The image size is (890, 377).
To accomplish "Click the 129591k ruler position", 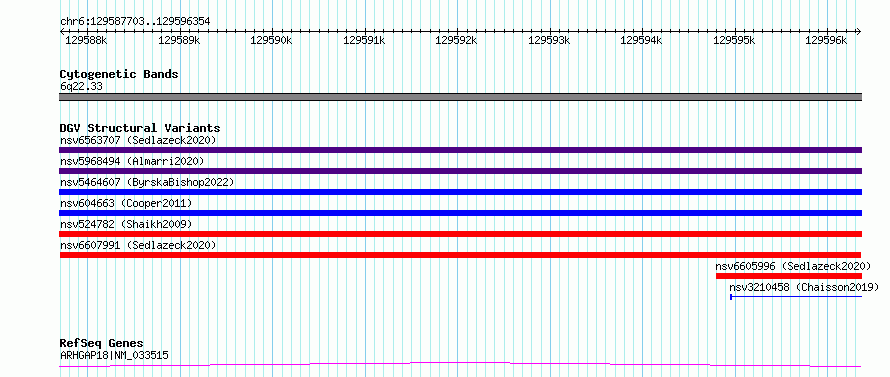I will coord(364,40).
